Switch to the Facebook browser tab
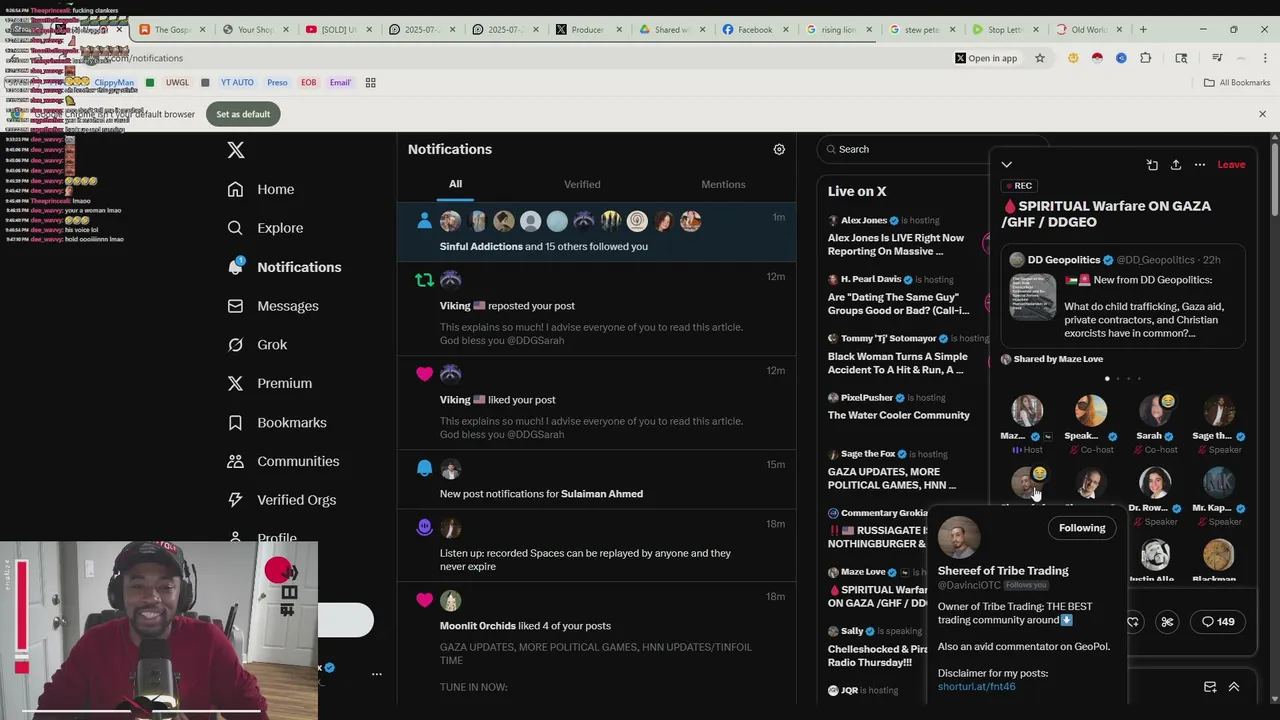 click(x=754, y=30)
